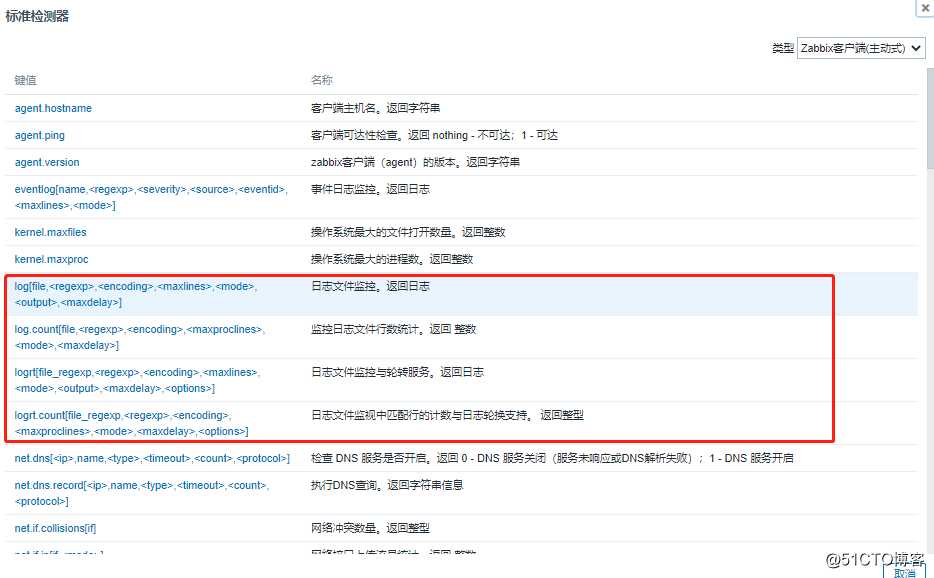Click description 操作系统最大的文件打开数量

click(x=408, y=232)
